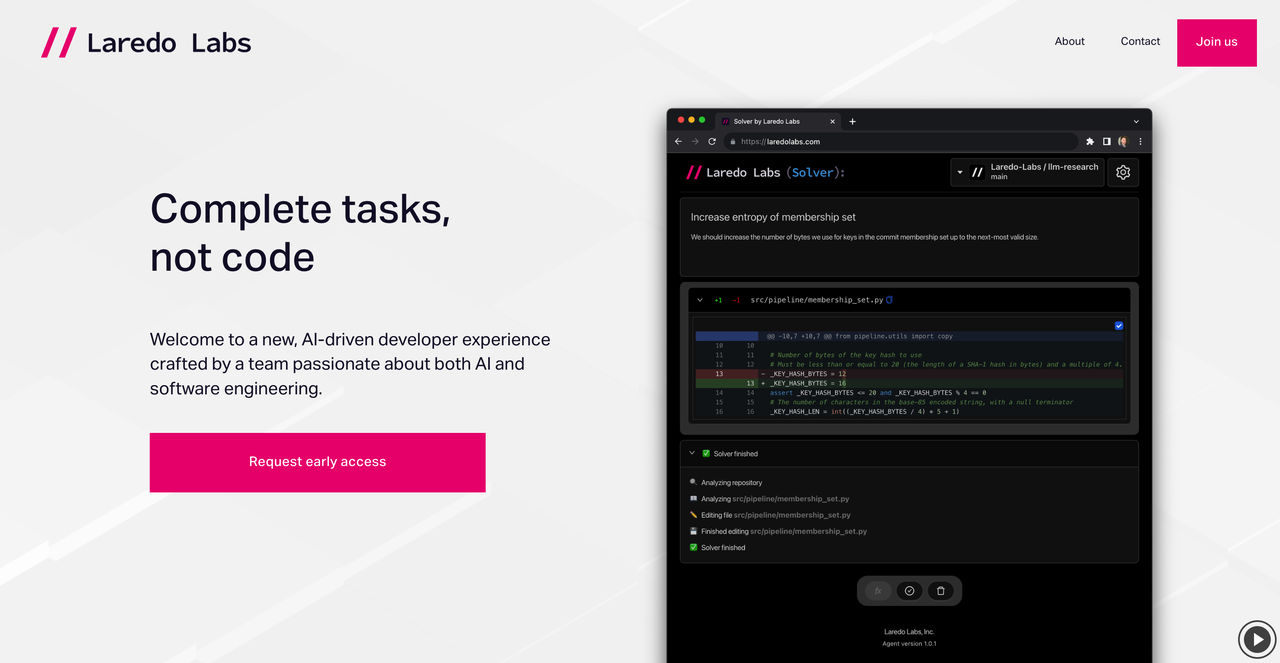The image size is (1280, 663).
Task: Discard with the trash can button
Action: [940, 591]
